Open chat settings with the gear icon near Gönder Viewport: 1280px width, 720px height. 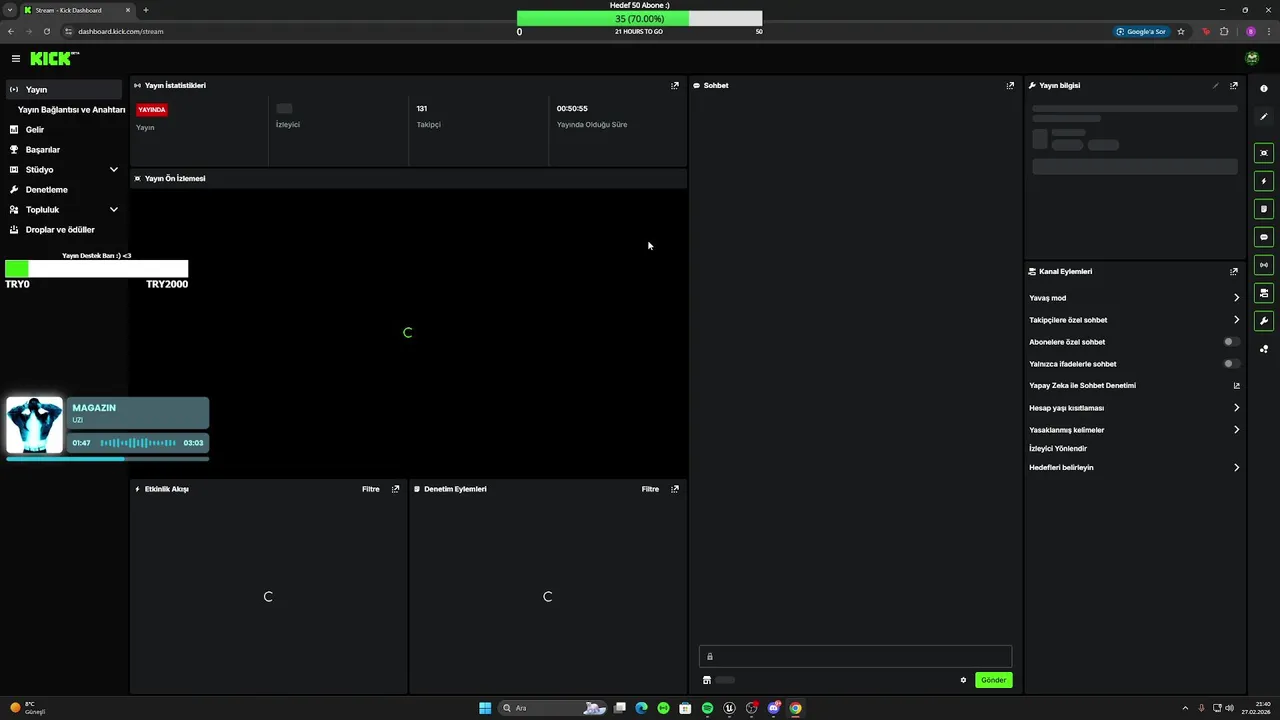pos(964,680)
